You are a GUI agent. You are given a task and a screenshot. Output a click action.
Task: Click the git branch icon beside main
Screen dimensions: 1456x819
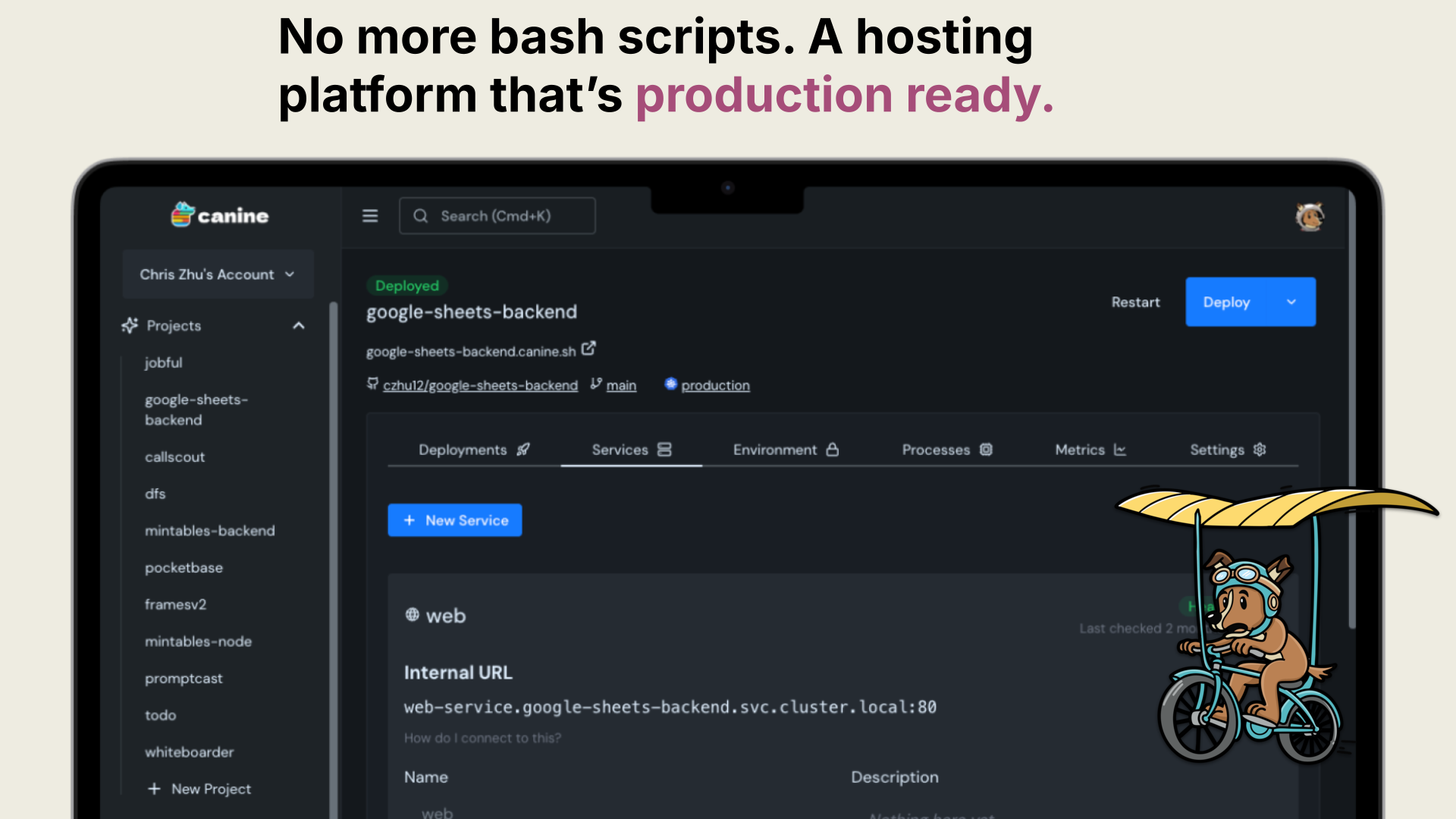[596, 384]
